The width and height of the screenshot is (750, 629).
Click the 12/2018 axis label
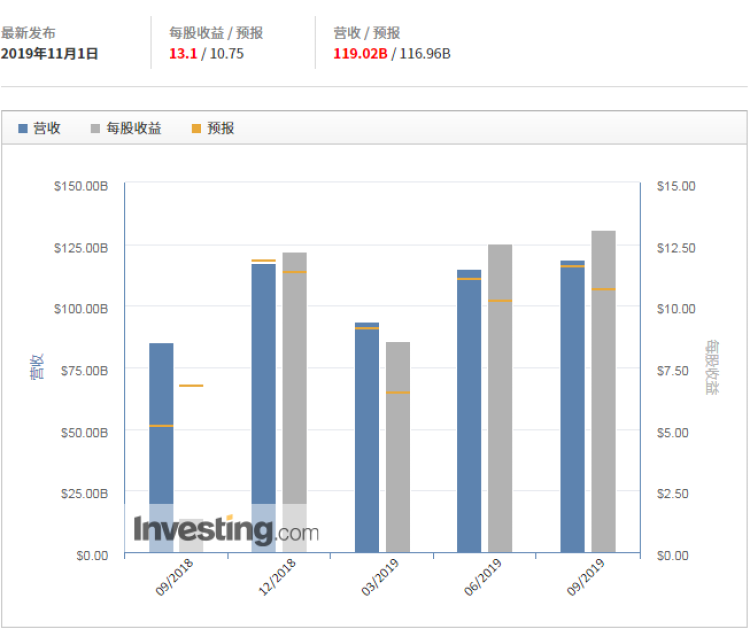pyautogui.click(x=277, y=577)
